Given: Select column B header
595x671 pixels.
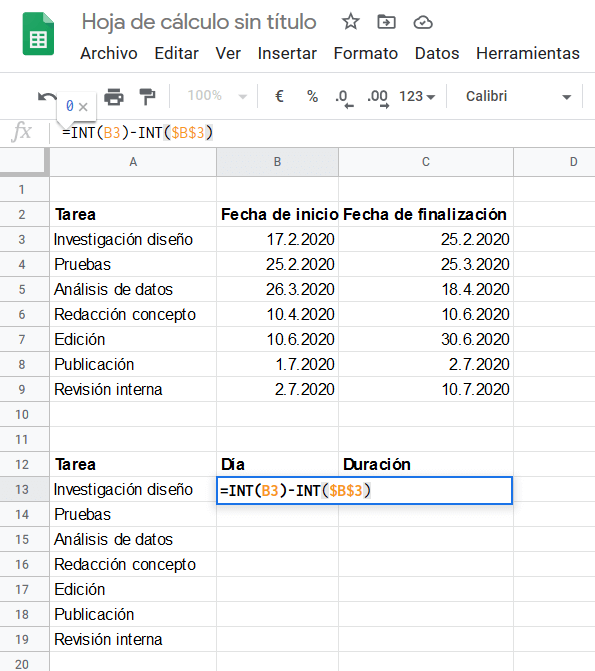Looking at the screenshot, I should pyautogui.click(x=277, y=162).
